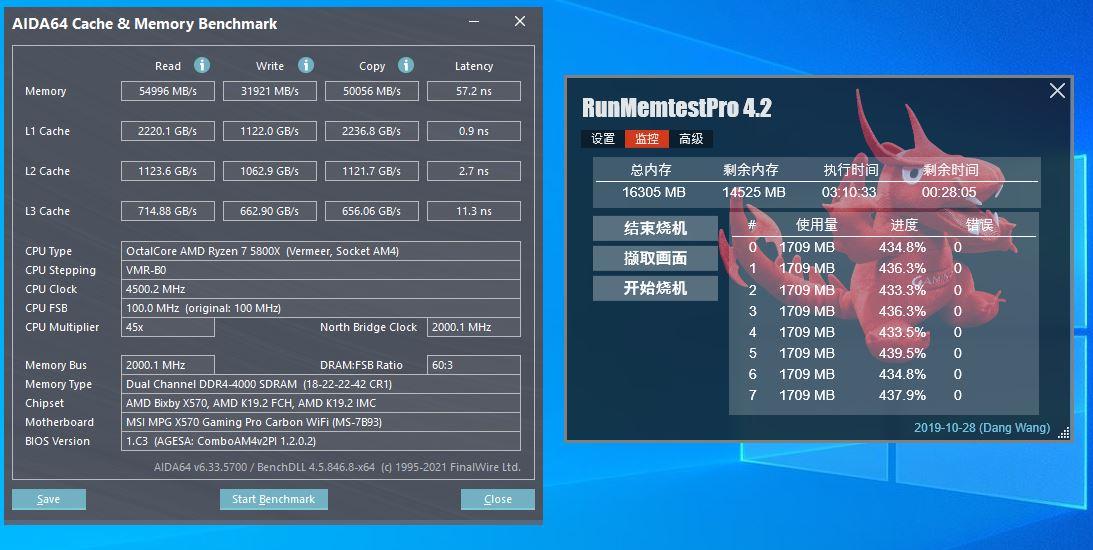This screenshot has height=550, width=1093.
Task: Click remaining time 00:28:05
Action: (x=949, y=192)
